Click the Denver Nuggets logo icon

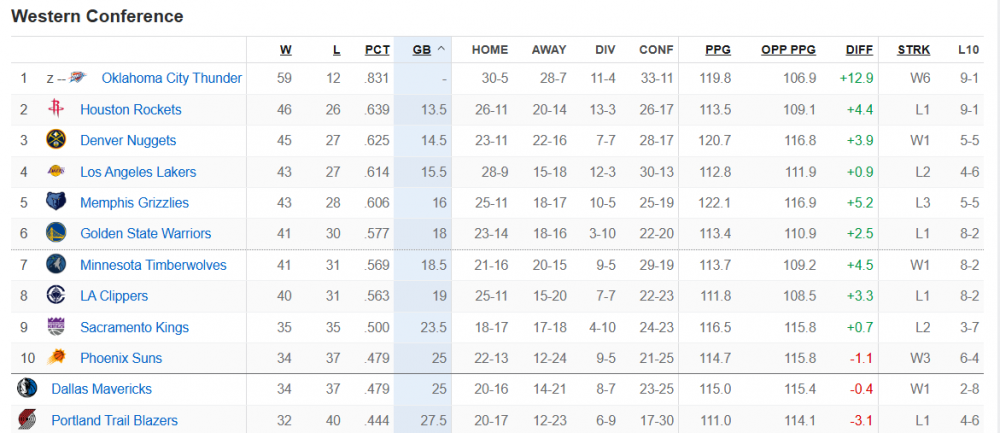click(x=56, y=140)
